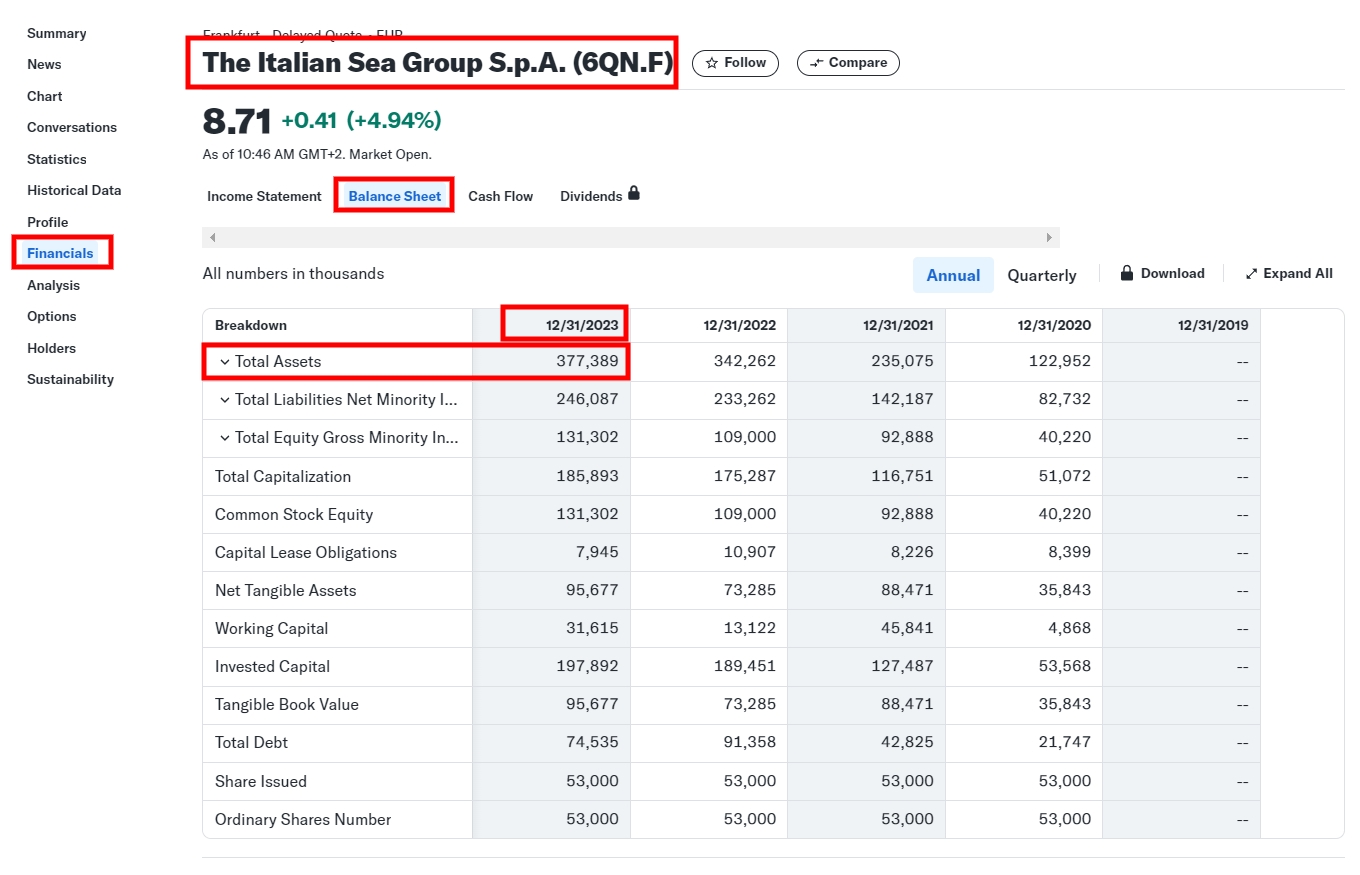
Task: Click the Download lock icon
Action: [1127, 273]
